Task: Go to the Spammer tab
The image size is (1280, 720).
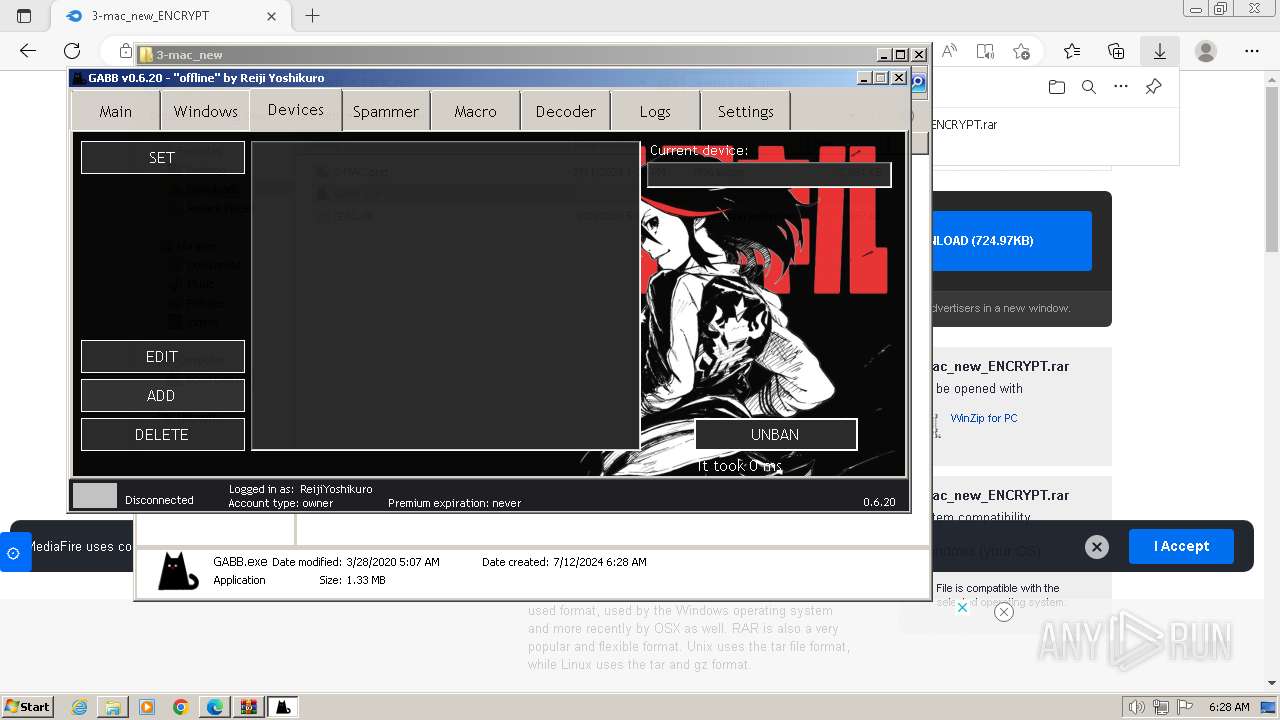Action: coord(386,111)
